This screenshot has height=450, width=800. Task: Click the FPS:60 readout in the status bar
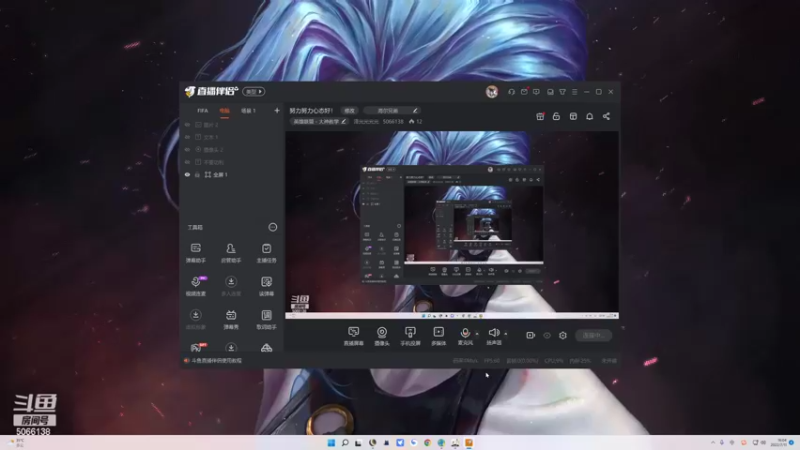492,361
